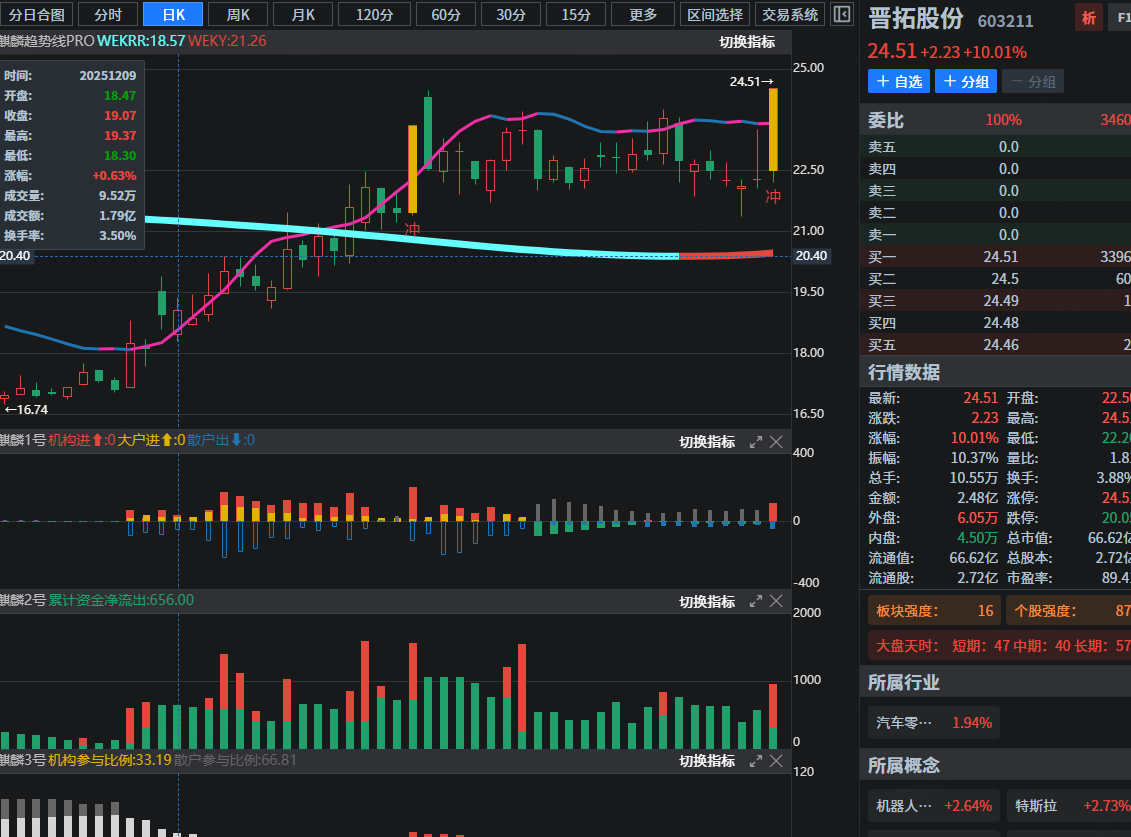Close the 麒麟3号 indicator panel
The height and width of the screenshot is (837, 1131).
tap(776, 761)
